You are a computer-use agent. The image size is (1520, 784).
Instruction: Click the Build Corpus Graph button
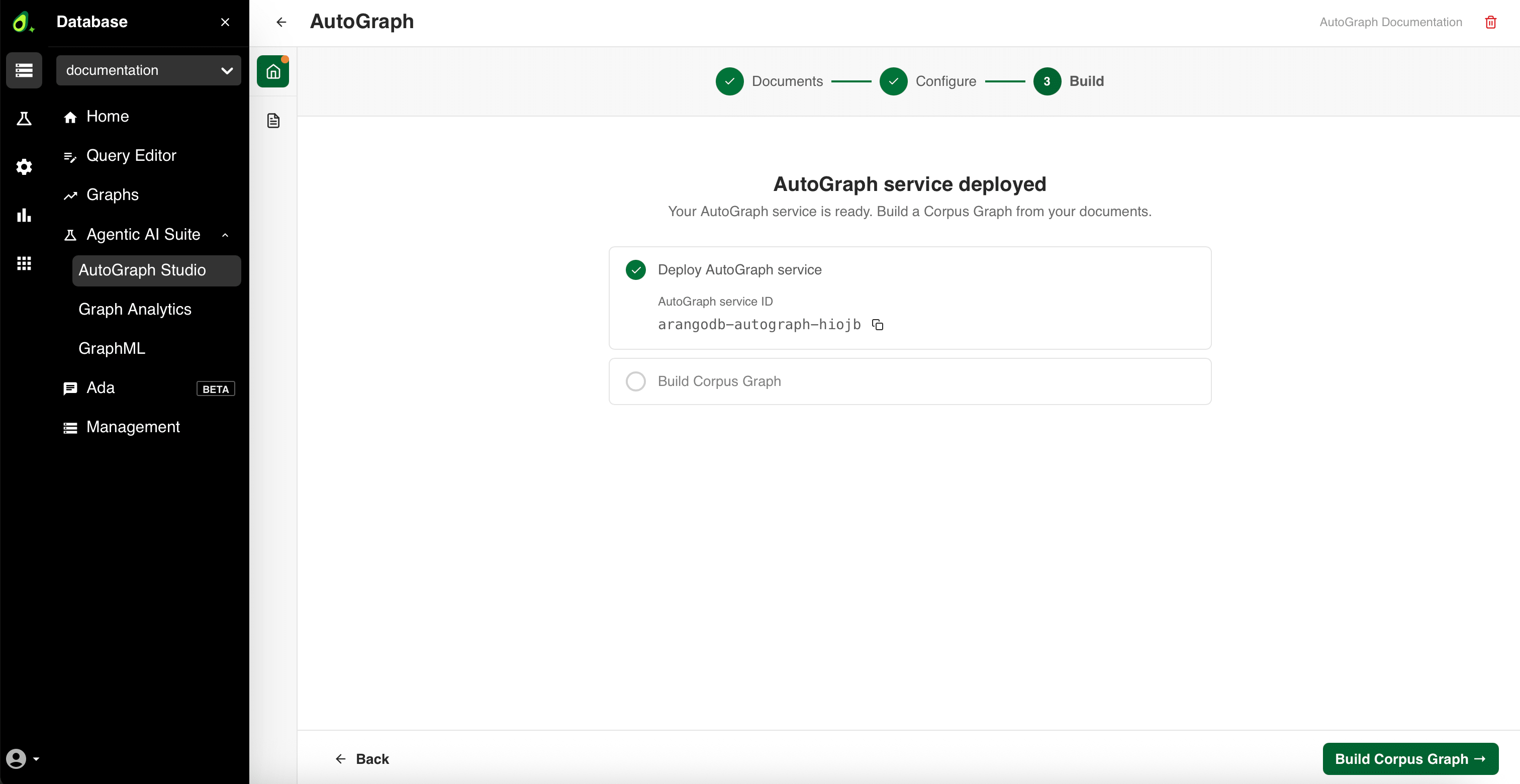tap(1410, 759)
